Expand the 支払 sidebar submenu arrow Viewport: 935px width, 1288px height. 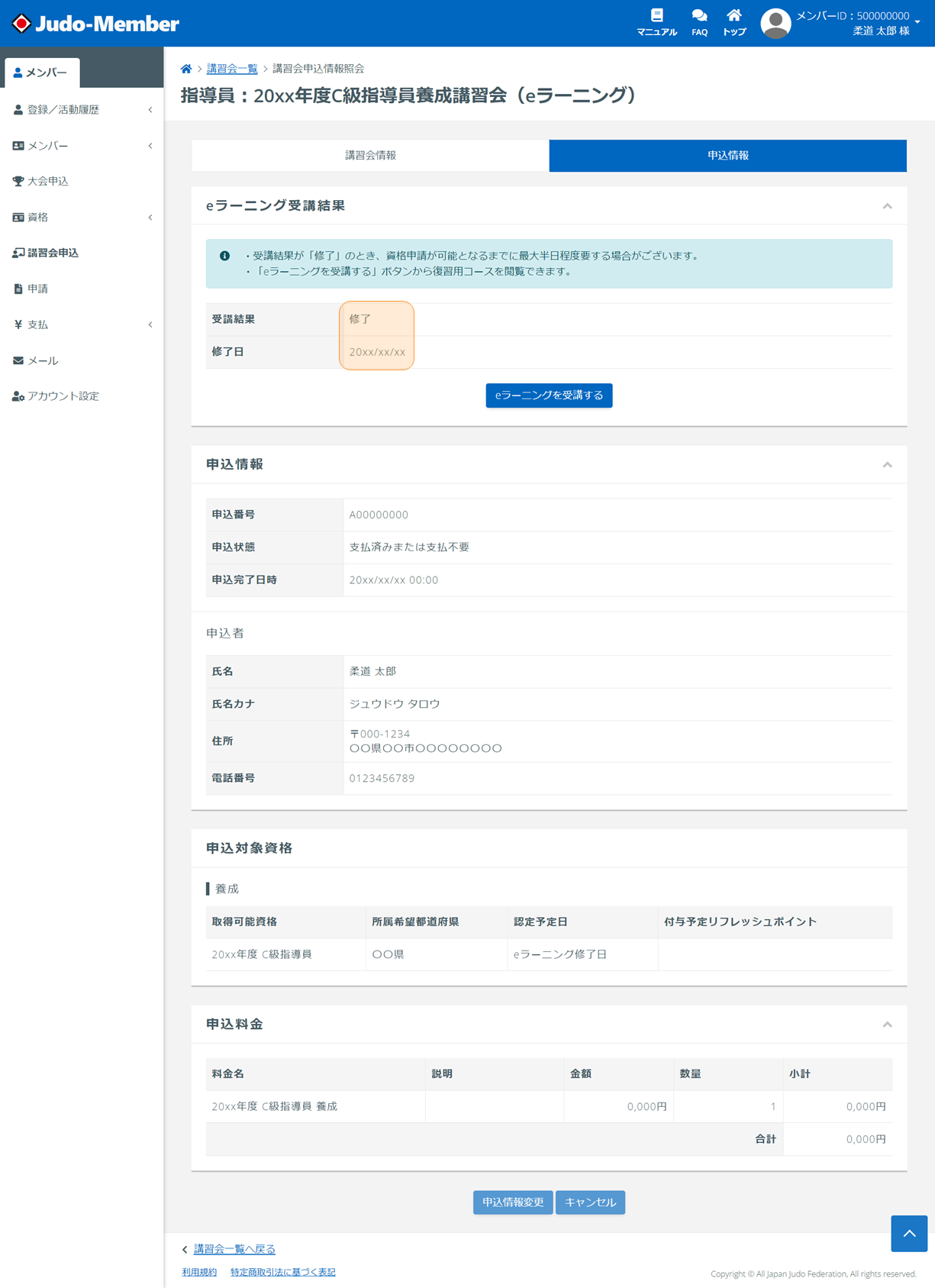(x=150, y=324)
